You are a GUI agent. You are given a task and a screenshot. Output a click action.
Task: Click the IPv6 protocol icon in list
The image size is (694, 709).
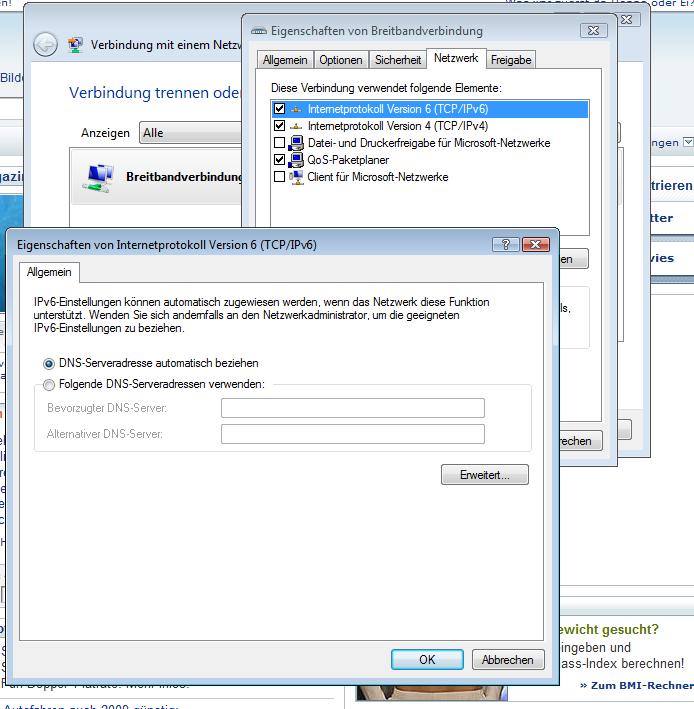click(x=296, y=109)
